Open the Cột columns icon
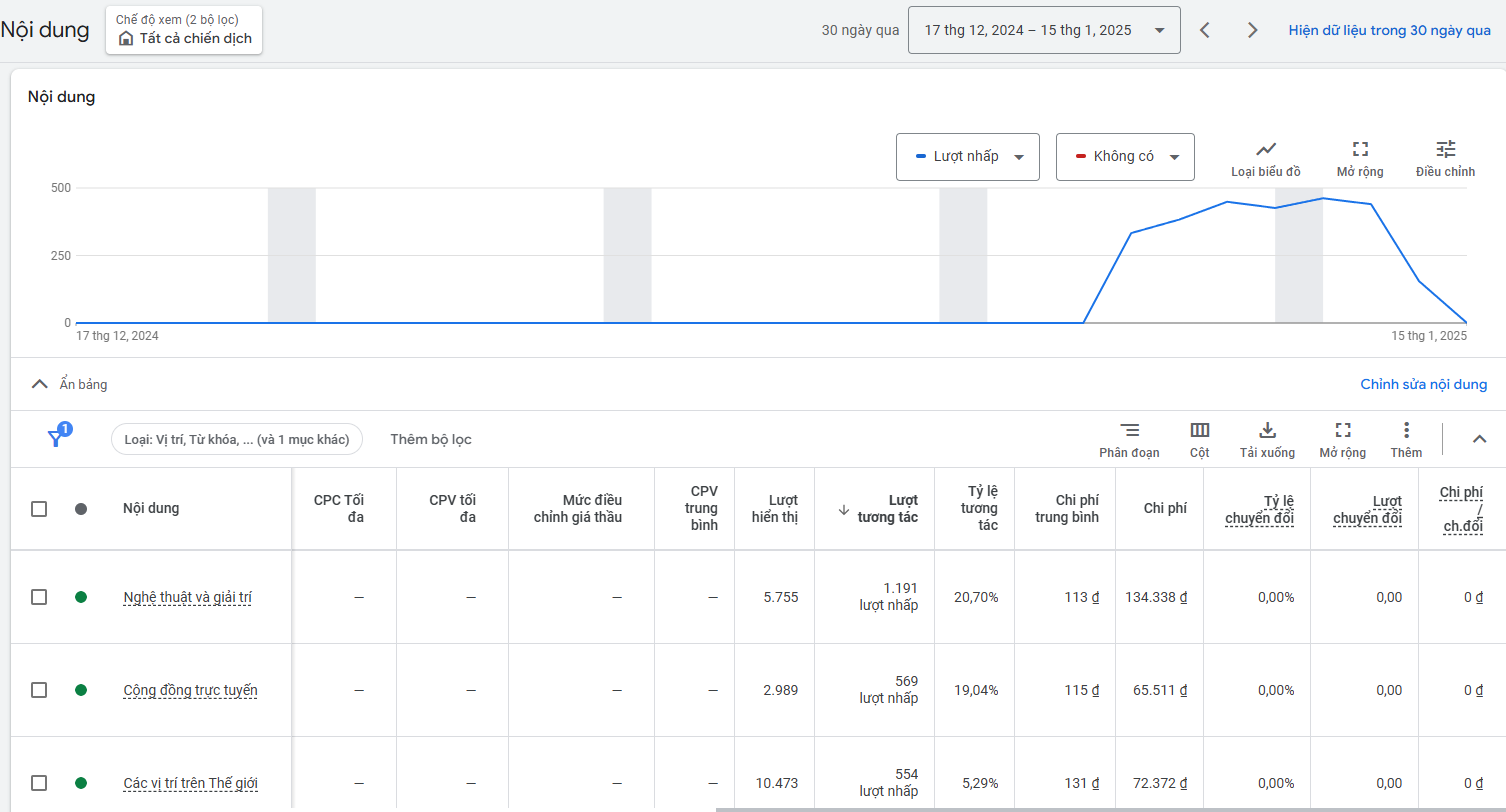This screenshot has height=812, width=1506. coord(1199,431)
